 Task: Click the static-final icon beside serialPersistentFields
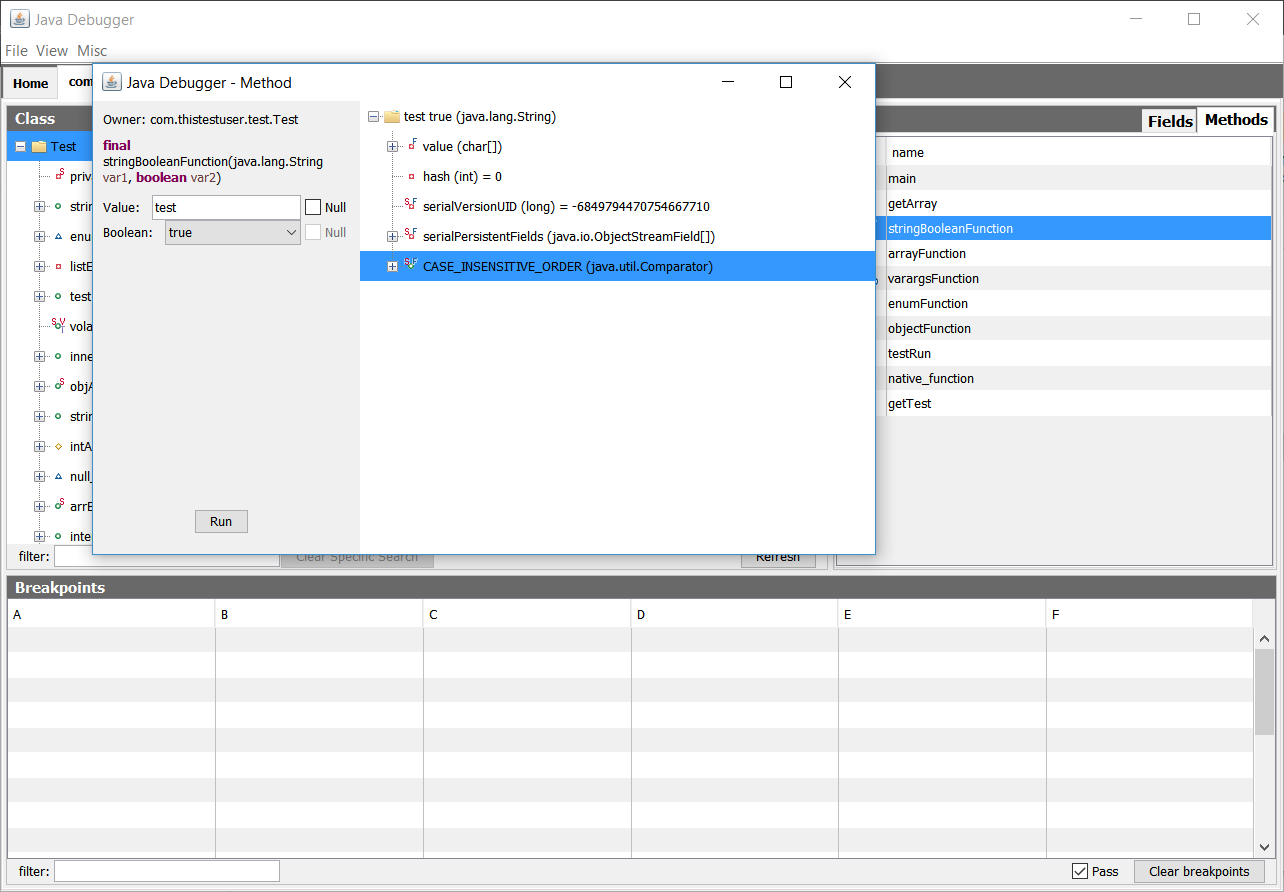[411, 235]
